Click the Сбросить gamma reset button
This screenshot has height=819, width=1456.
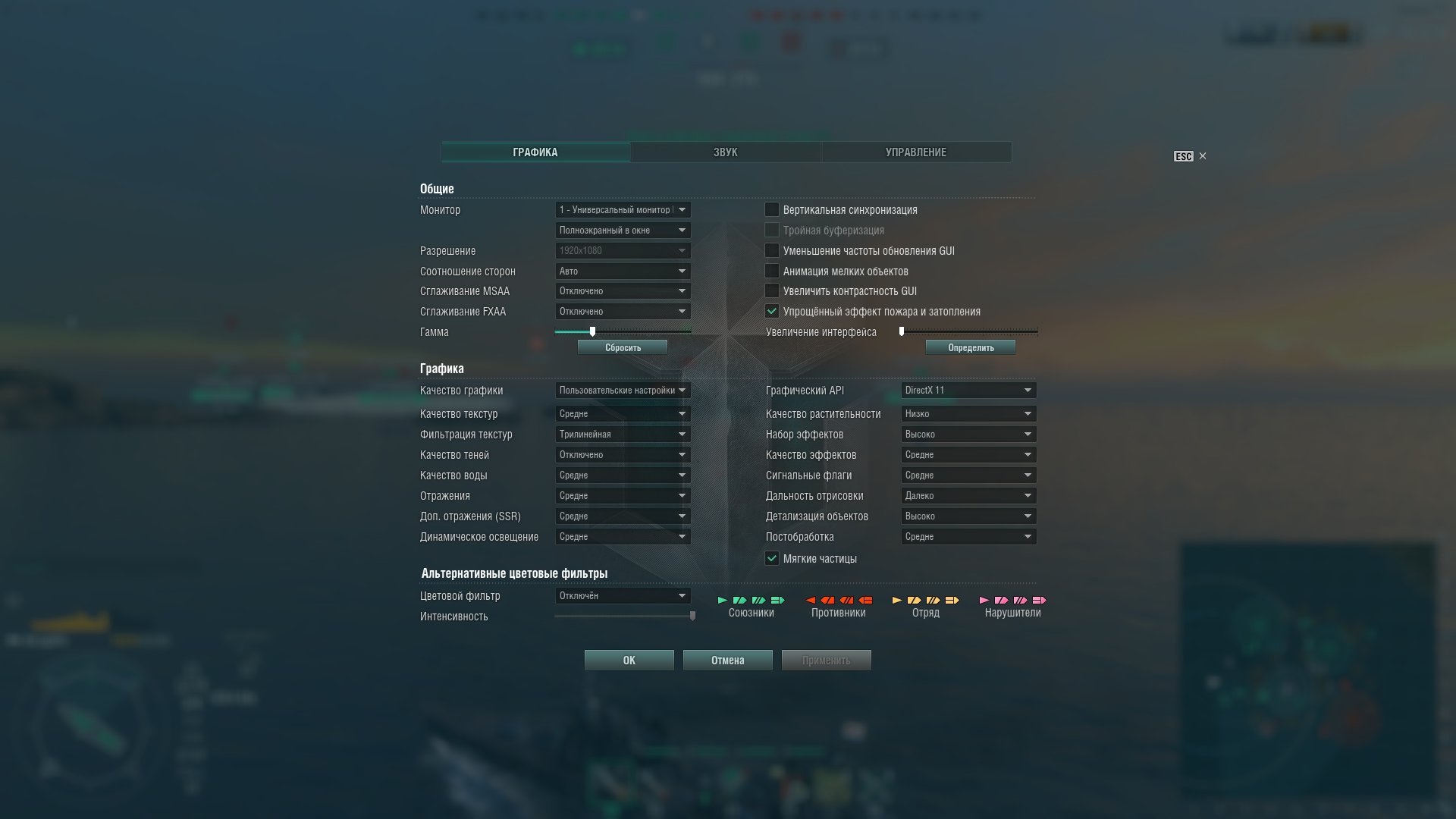pos(623,347)
